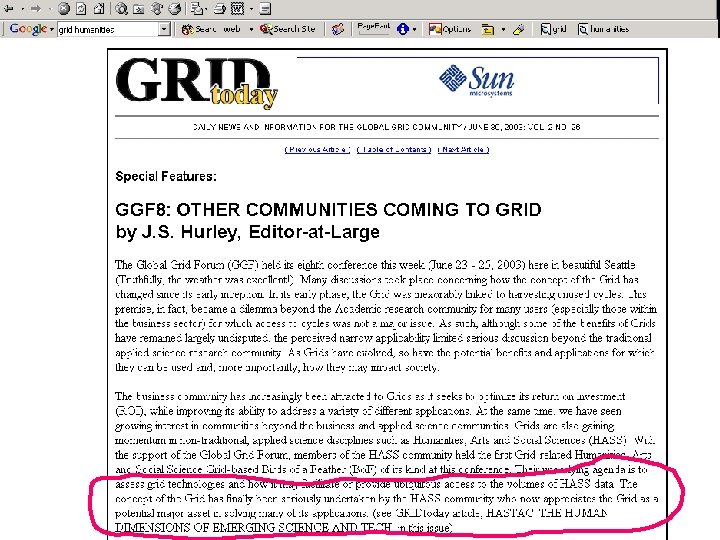Click the Mail icon in the toolbar

point(197,8)
